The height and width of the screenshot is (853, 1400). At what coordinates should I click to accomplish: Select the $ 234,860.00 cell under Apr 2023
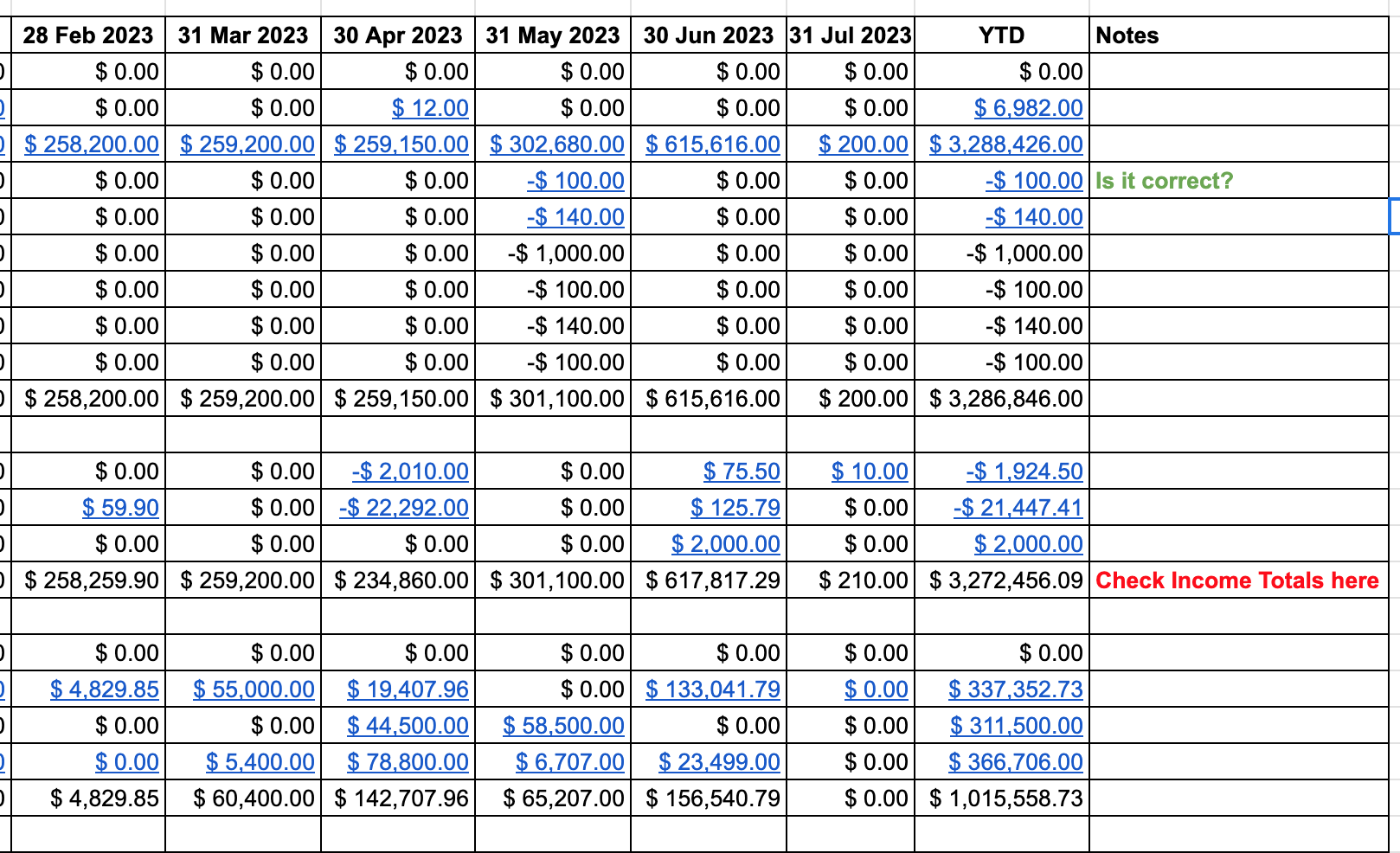pyautogui.click(x=398, y=580)
